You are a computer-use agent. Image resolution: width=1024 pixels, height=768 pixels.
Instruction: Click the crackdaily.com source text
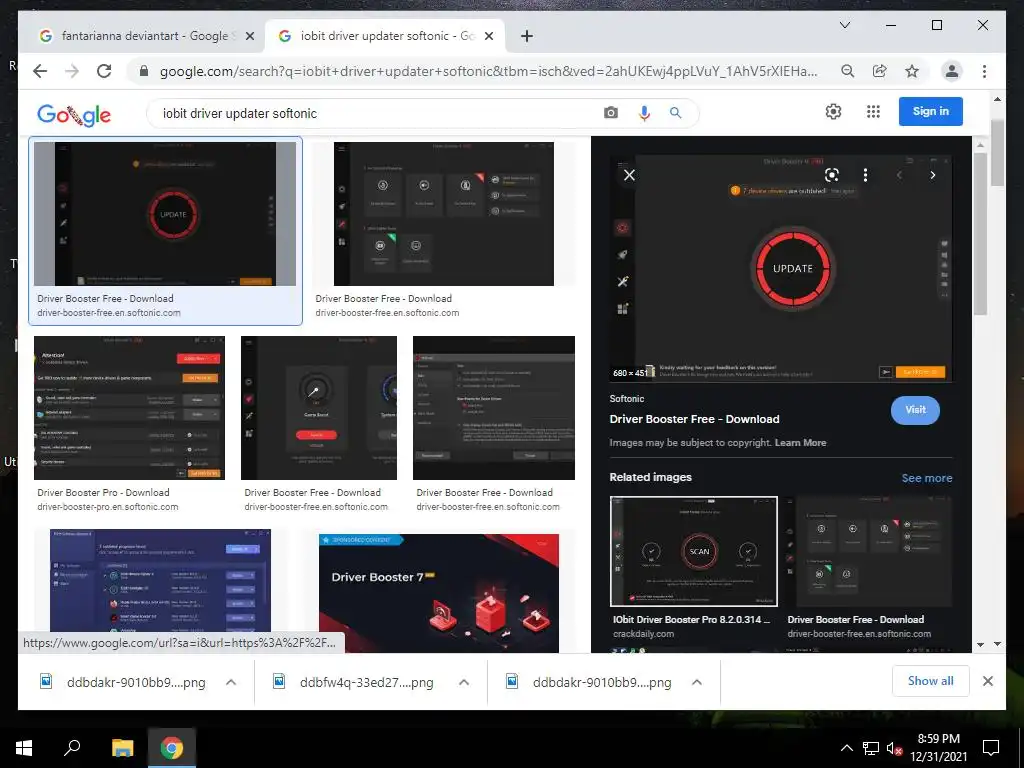643,633
